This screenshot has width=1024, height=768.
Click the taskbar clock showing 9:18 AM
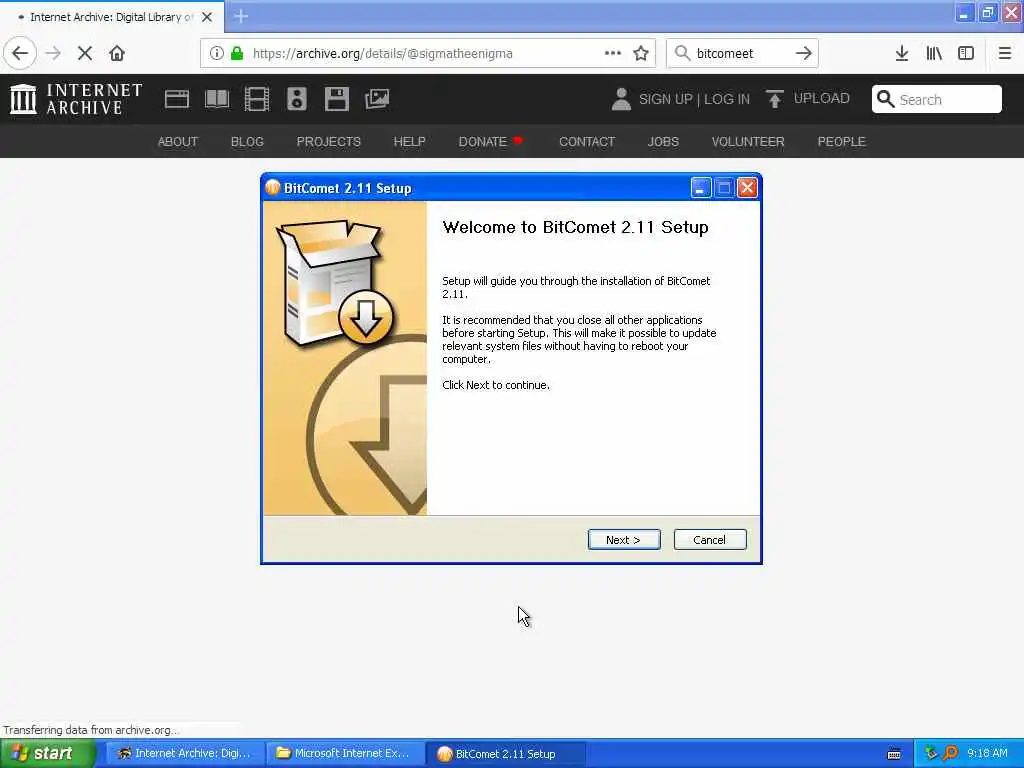tap(987, 753)
